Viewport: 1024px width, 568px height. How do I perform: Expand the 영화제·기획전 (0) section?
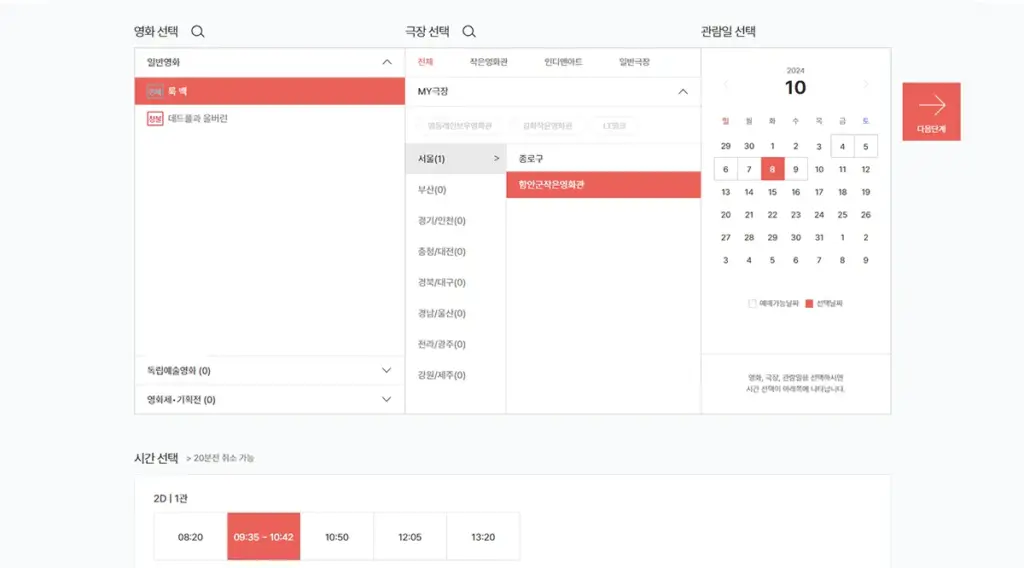pyautogui.click(x=387, y=400)
